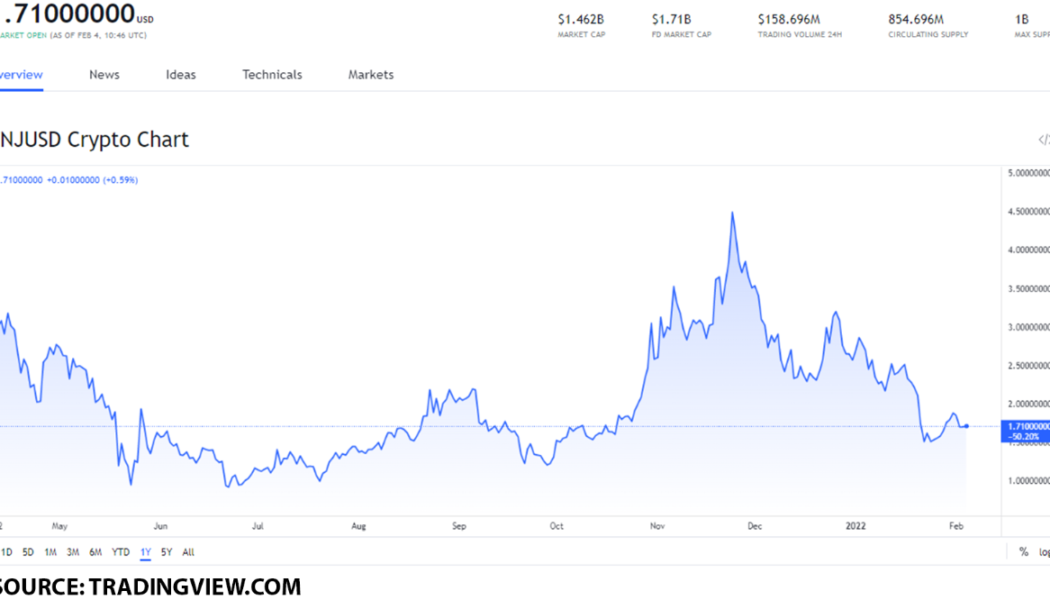1050x600 pixels.
Task: Select the YTD chart range
Action: pos(121,551)
